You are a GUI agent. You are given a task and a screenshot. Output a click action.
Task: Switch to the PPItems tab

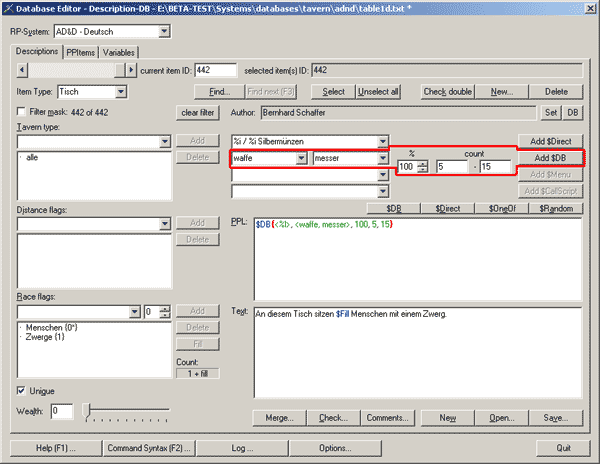80,52
